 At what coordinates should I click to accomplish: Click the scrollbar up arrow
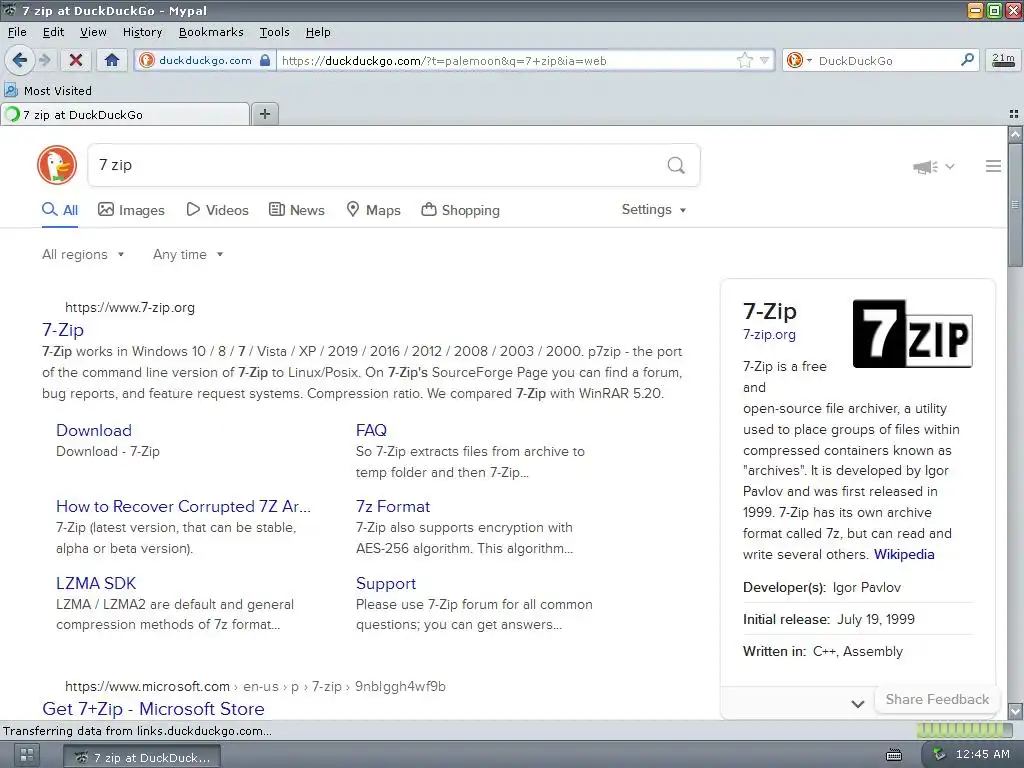click(1015, 134)
